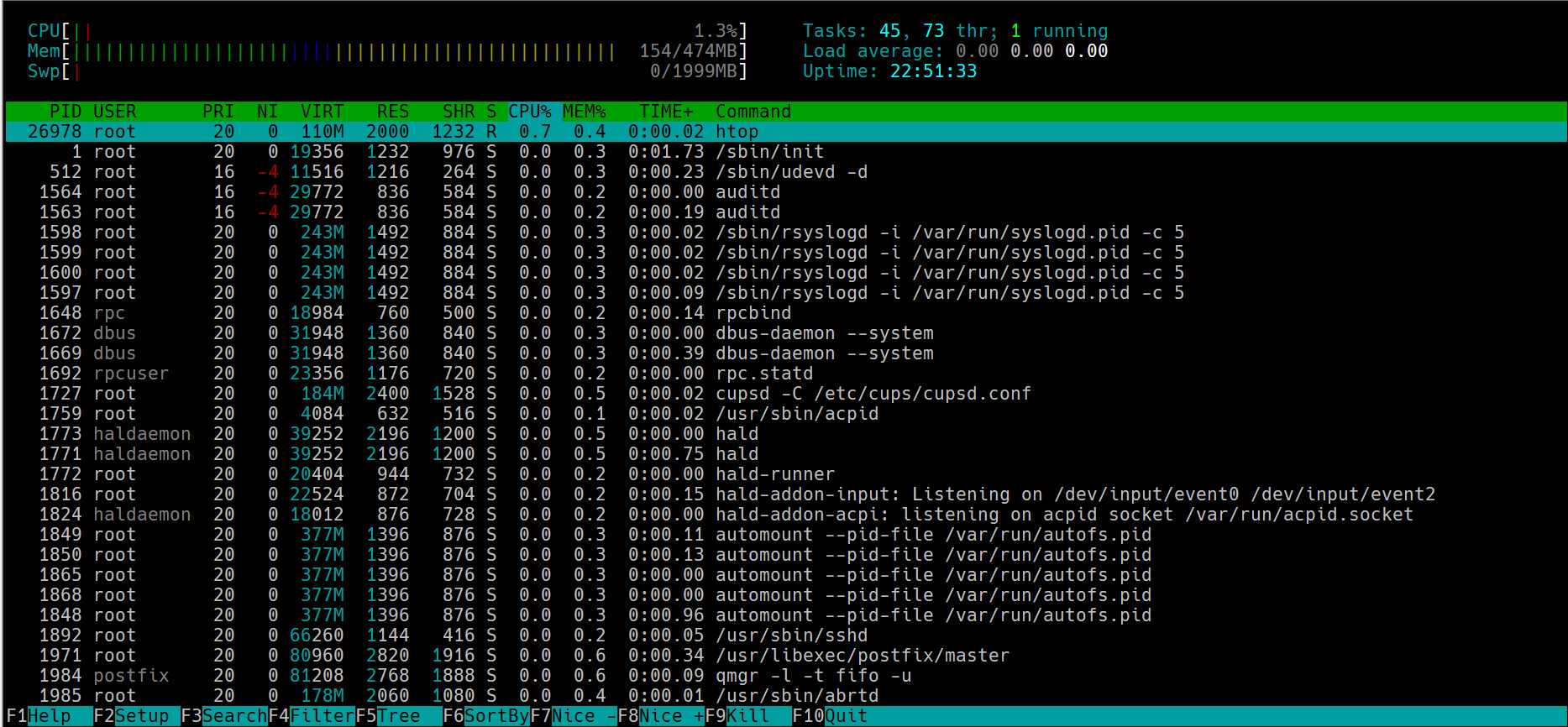Click the Uptime readout
The image size is (1568, 727).
889,71
